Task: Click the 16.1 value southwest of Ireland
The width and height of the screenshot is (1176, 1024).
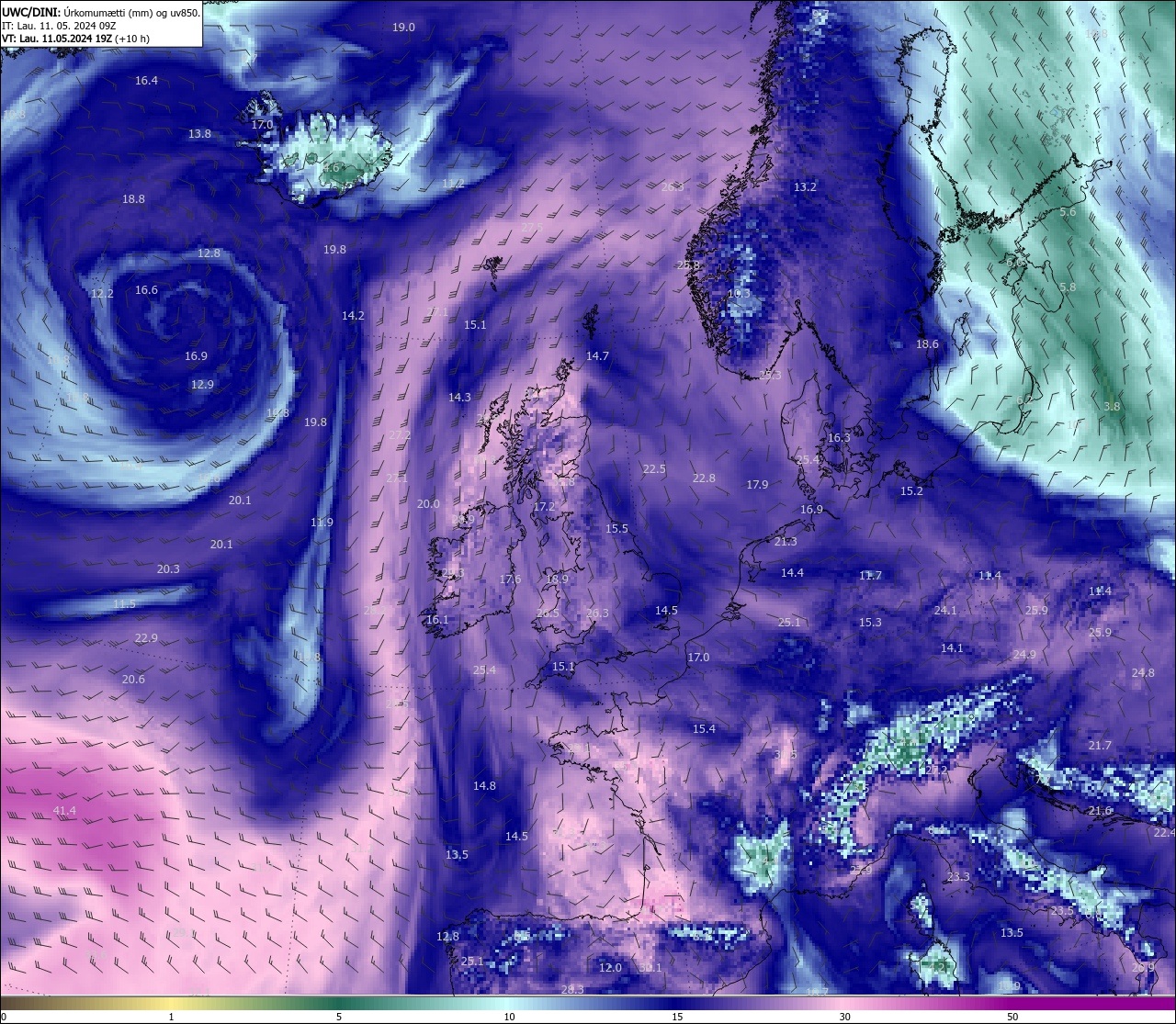Action: [437, 620]
